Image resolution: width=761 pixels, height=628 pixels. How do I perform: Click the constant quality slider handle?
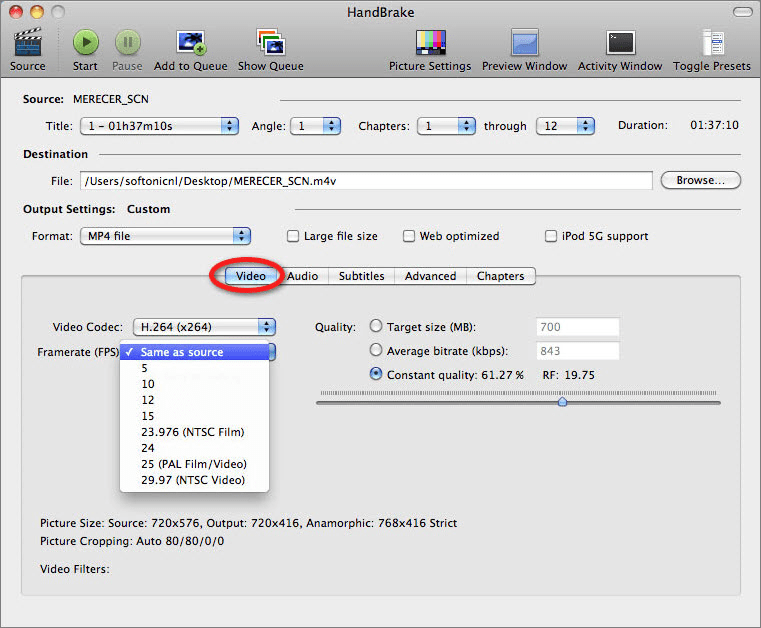pyautogui.click(x=562, y=401)
